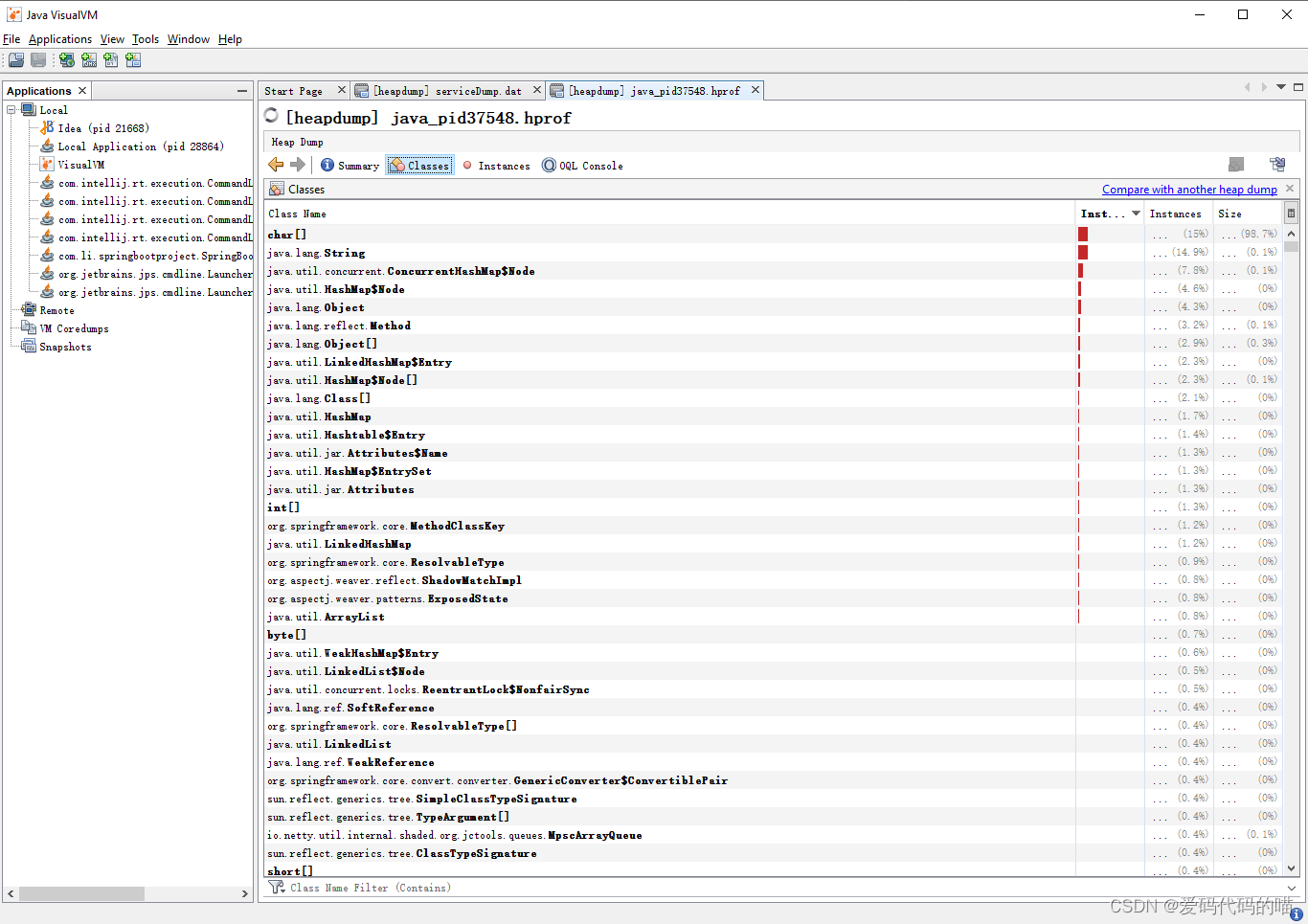Open the OQL Console view icon

[x=582, y=164]
